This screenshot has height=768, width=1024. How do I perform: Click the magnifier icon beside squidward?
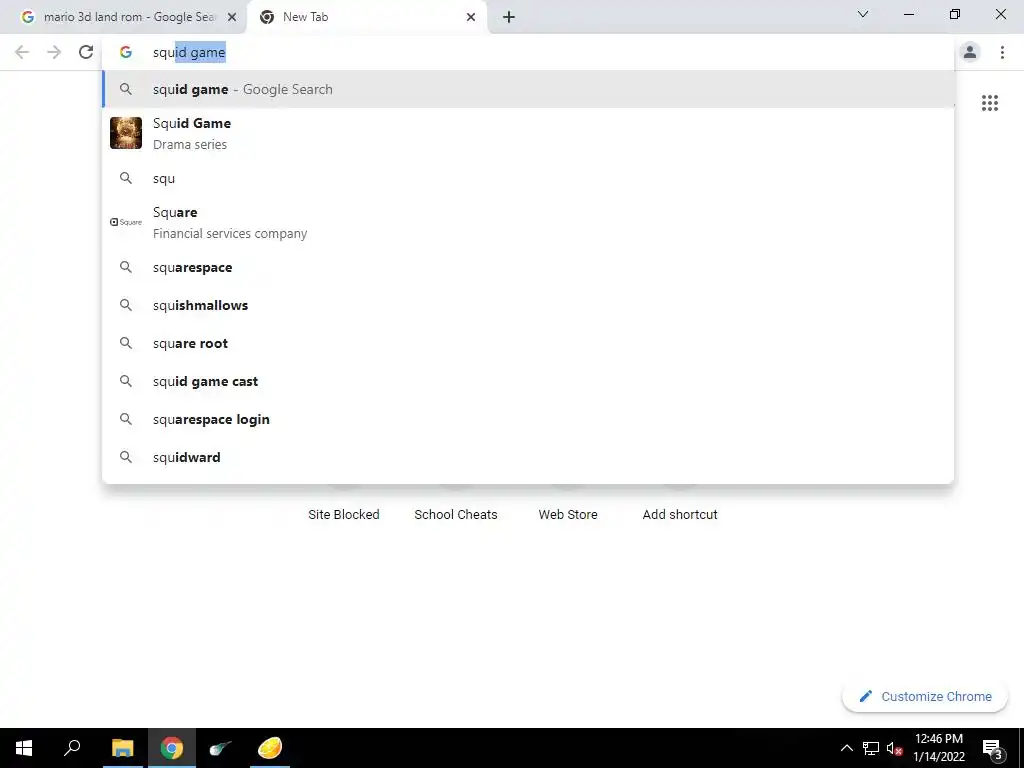click(125, 457)
